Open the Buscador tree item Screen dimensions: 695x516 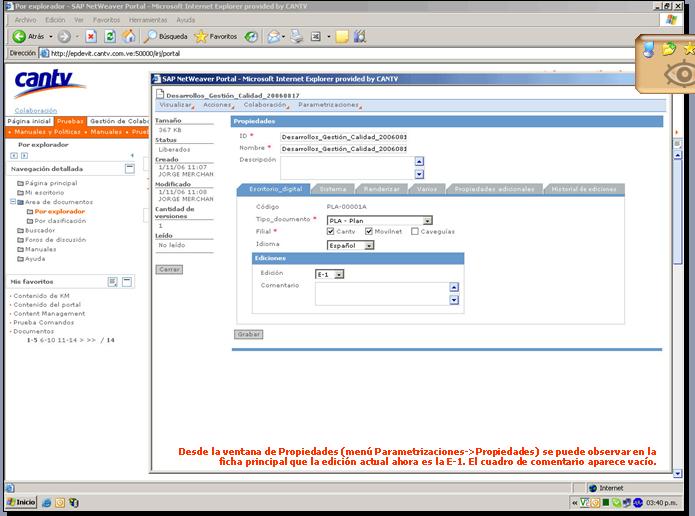(40, 231)
